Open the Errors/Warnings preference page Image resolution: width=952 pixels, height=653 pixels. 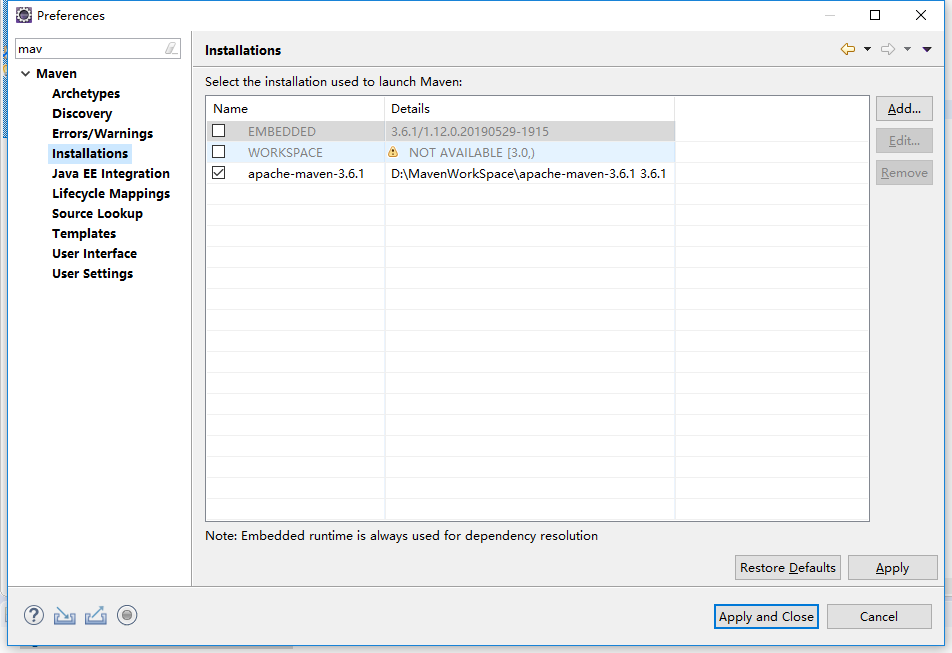click(102, 134)
